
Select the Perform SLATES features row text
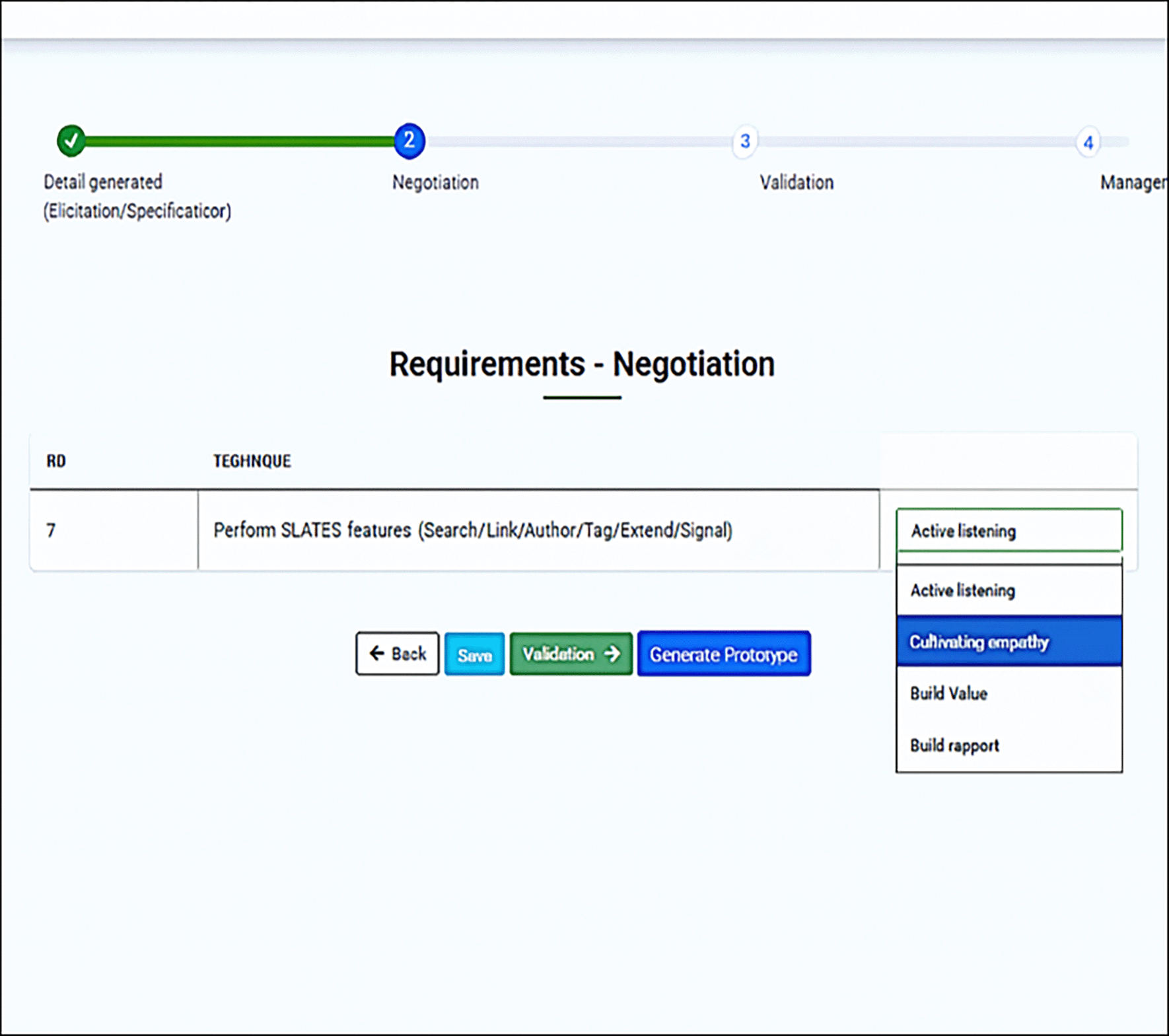pos(473,530)
